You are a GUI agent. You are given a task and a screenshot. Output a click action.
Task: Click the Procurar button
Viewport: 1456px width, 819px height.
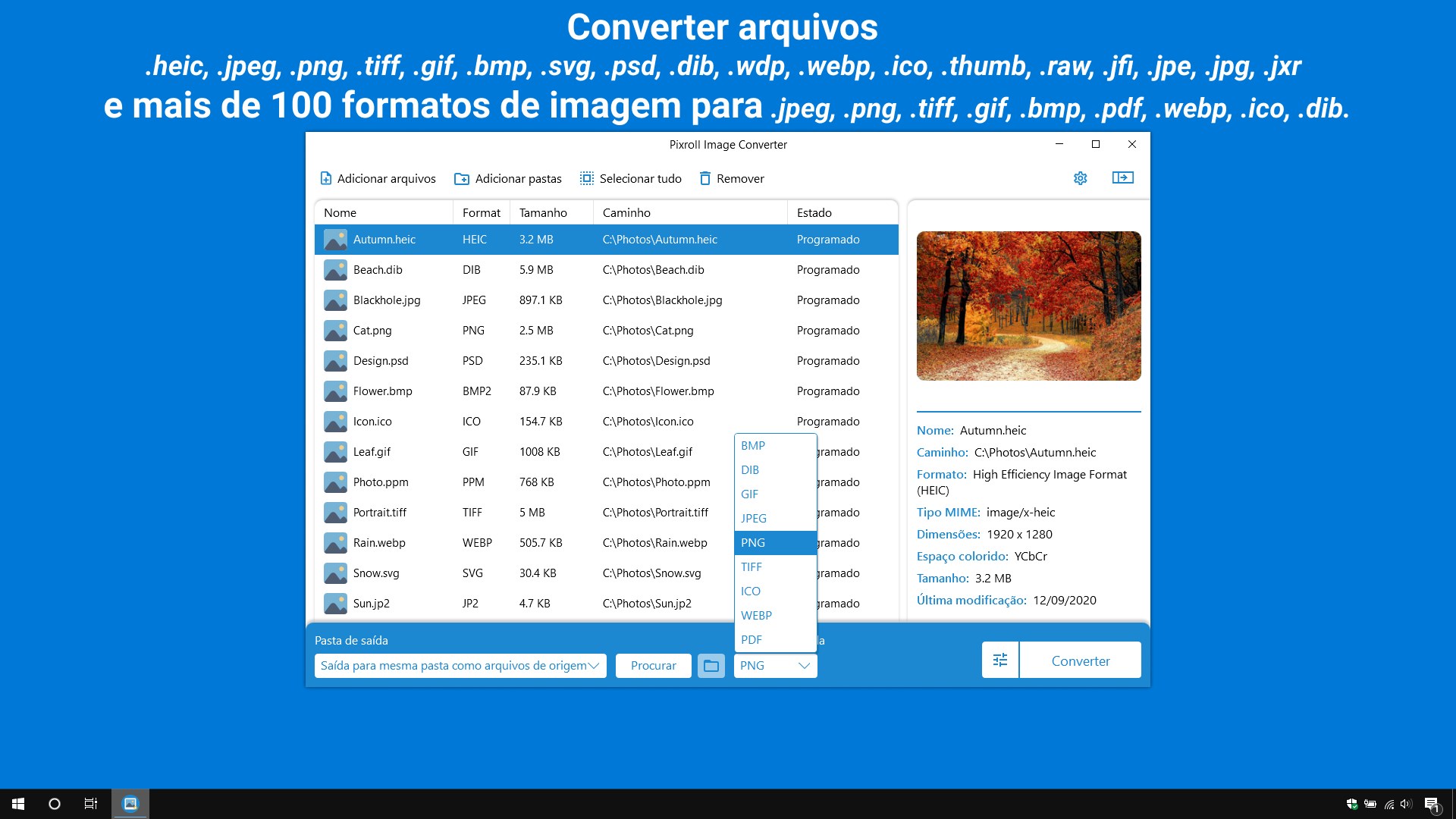(x=653, y=666)
